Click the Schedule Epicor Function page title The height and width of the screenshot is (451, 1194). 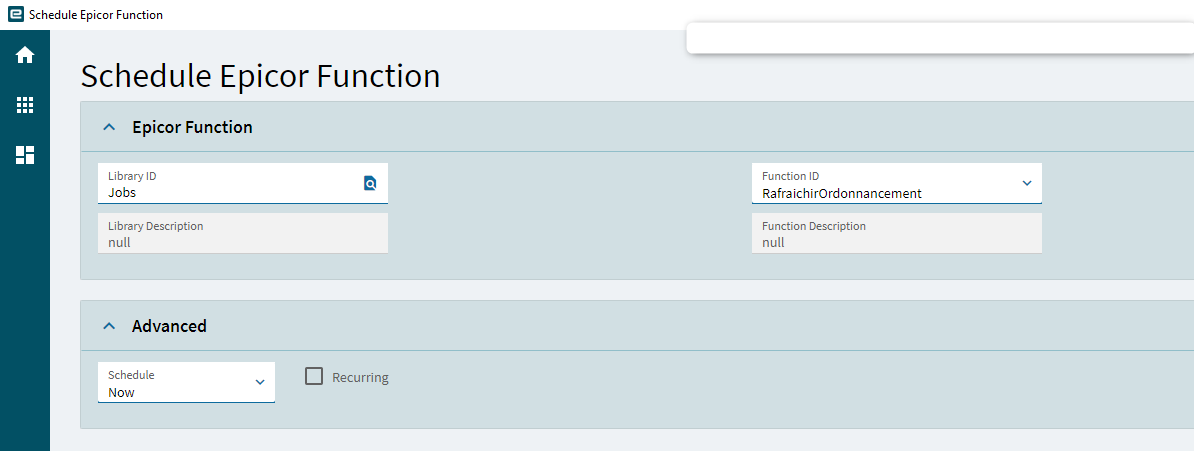(260, 76)
